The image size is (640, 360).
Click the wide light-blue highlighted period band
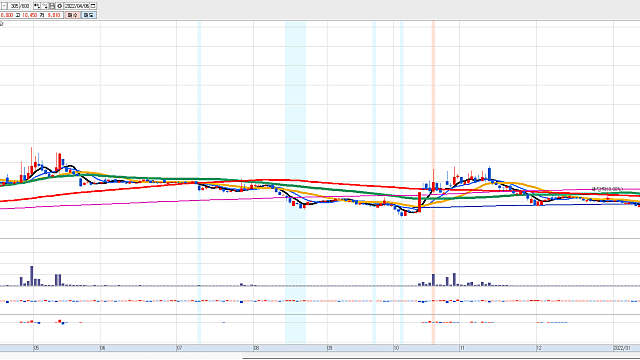295,182
